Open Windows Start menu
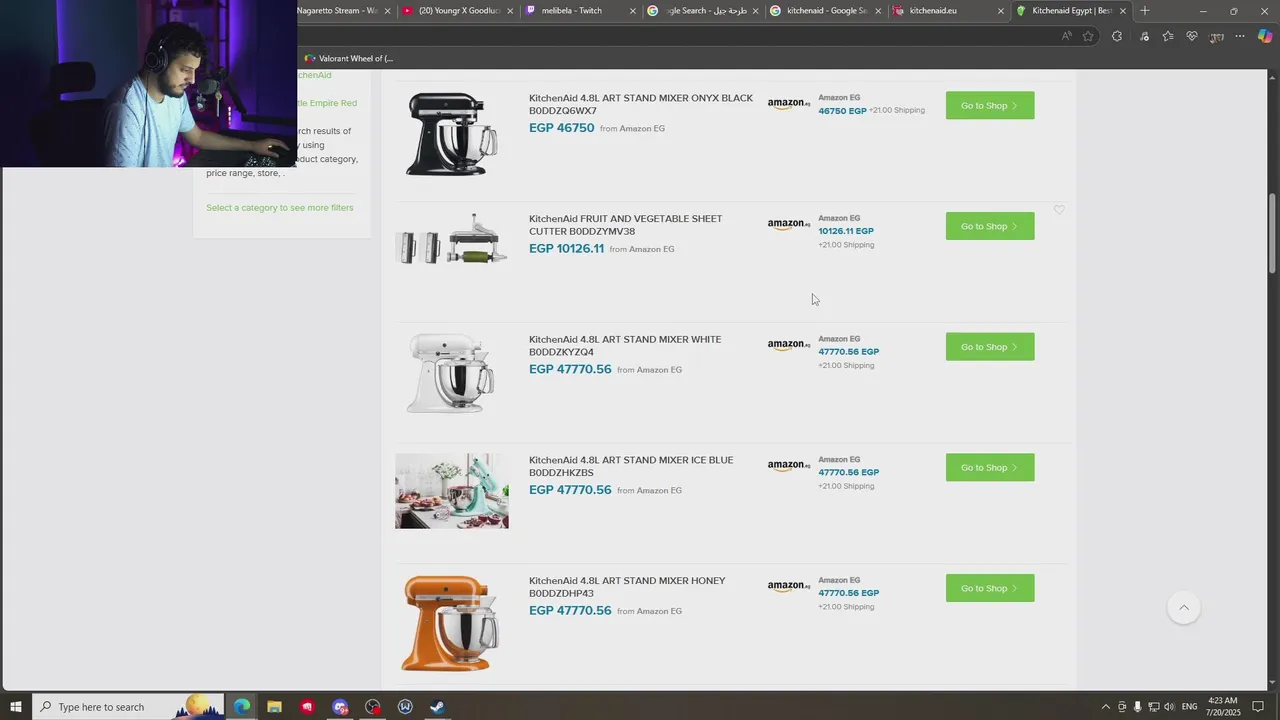 tap(16, 707)
